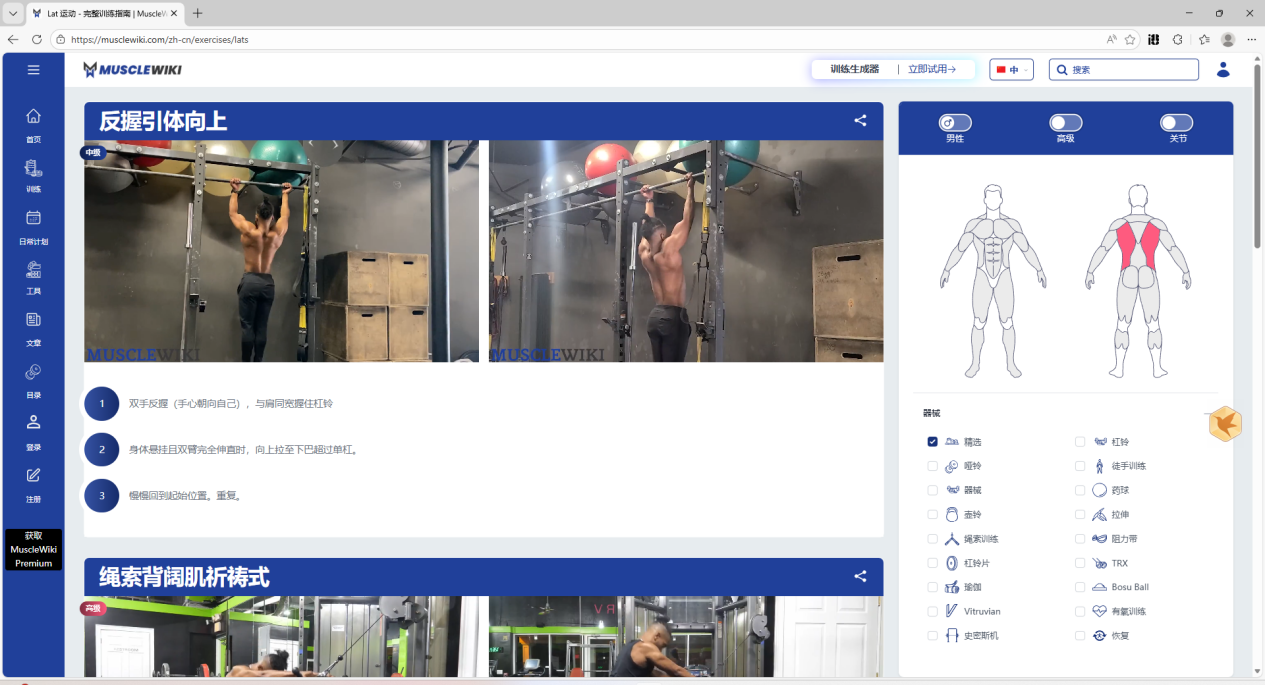Screen dimensions: 1265x685
Task: Click the 绳索训练 cable equipment icon
Action: pyautogui.click(x=951, y=539)
